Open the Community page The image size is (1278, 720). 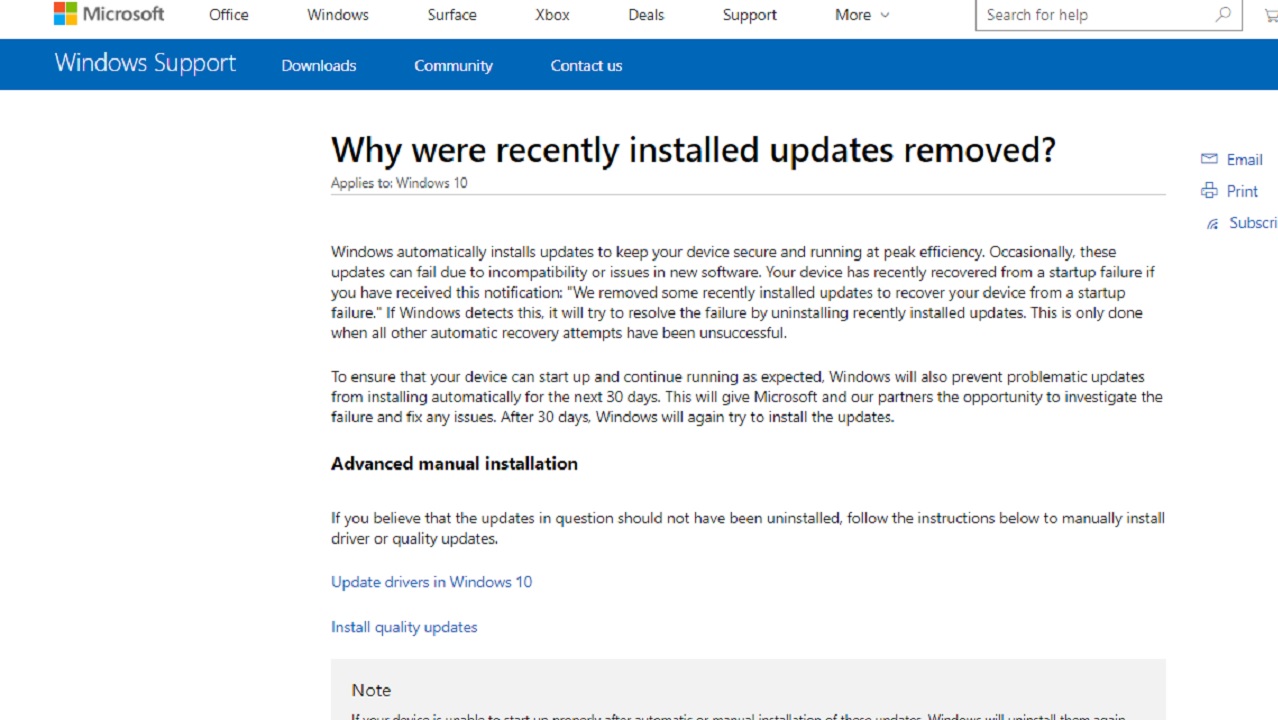[x=454, y=66]
